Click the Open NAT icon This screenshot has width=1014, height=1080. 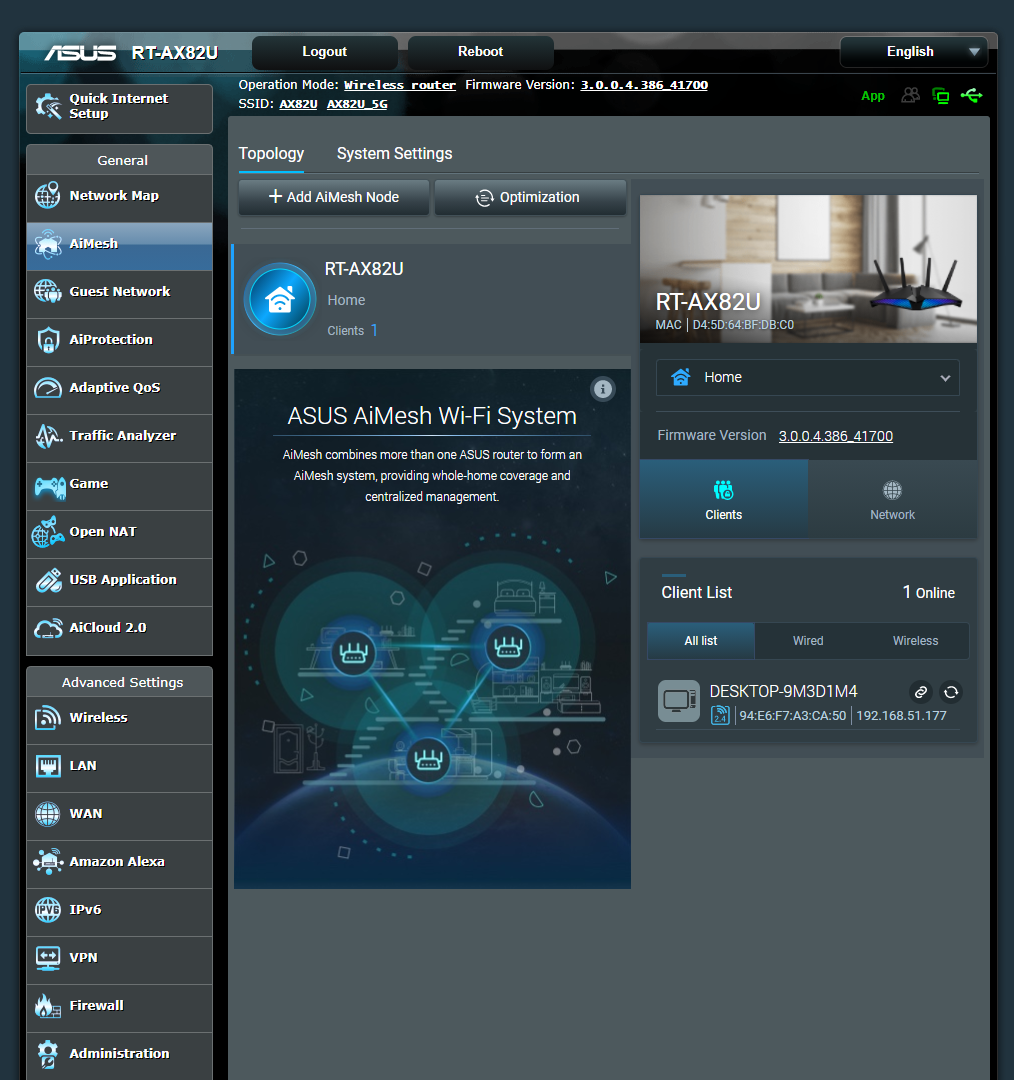(48, 532)
